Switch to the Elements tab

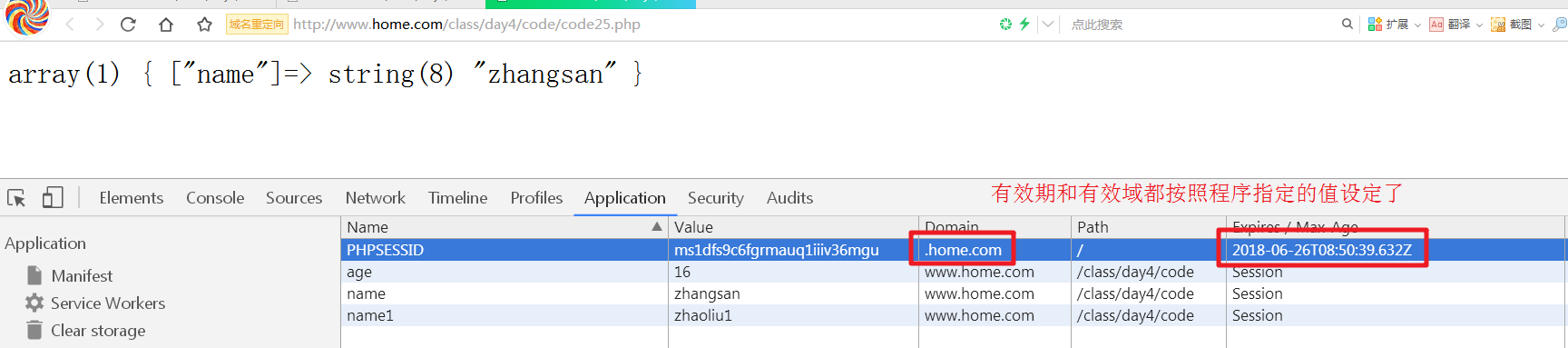pos(132,198)
